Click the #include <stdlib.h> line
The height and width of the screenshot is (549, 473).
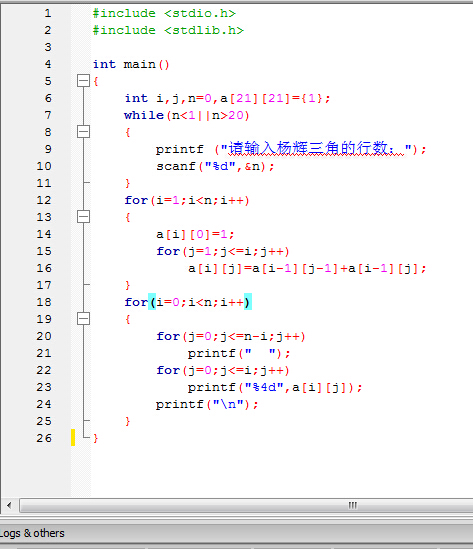tap(168, 30)
